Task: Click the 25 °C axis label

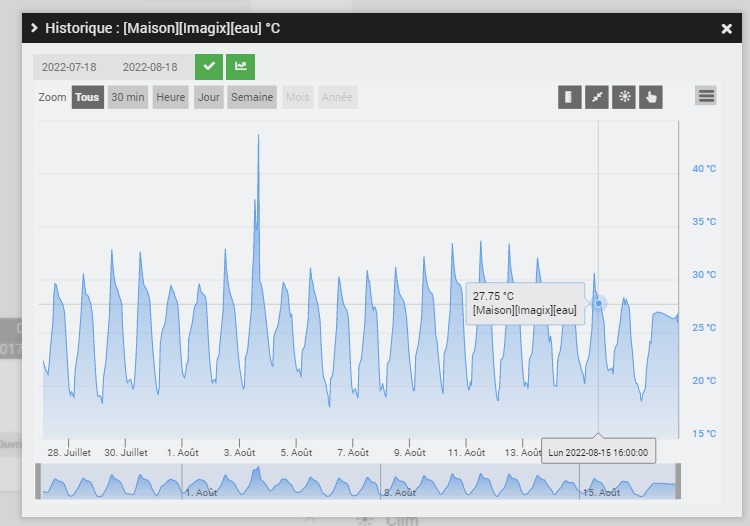Action: 704,328
